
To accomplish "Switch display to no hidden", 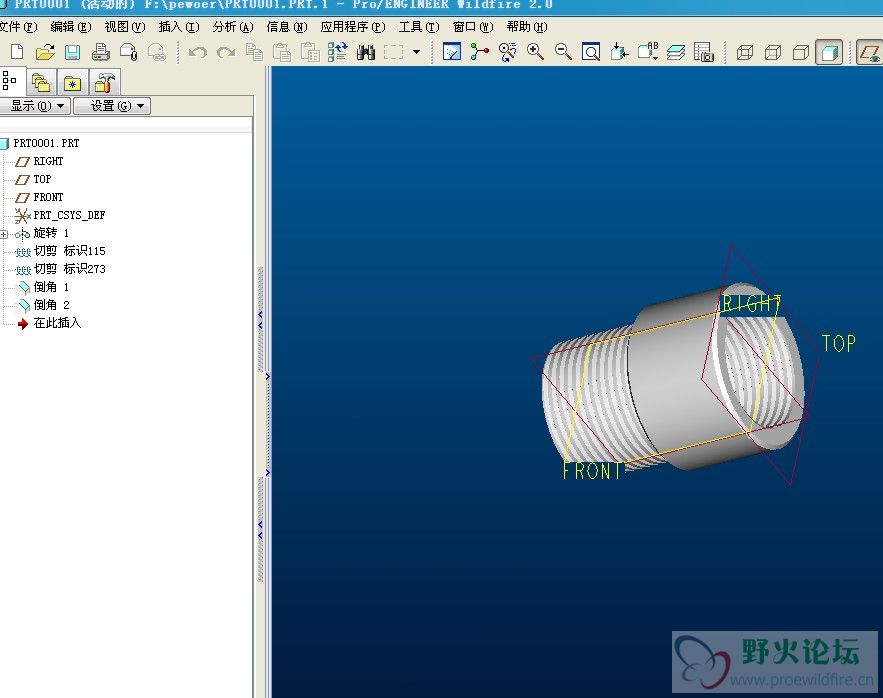I will click(801, 53).
